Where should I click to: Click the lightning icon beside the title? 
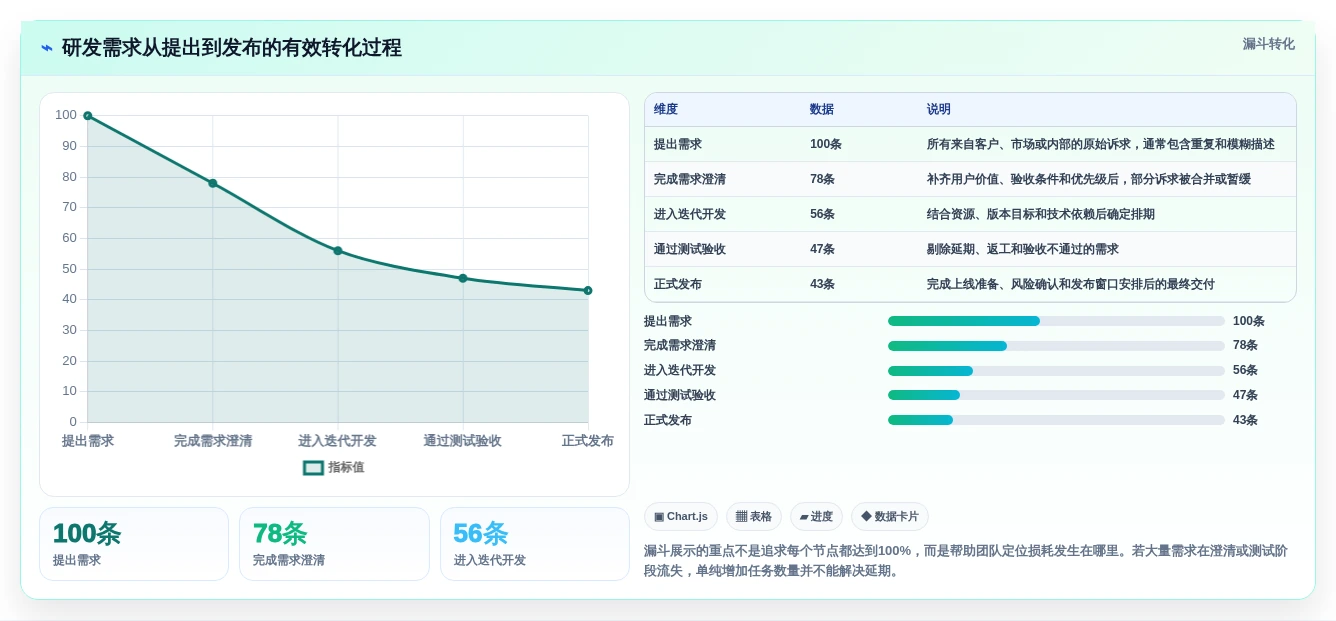[x=47, y=48]
